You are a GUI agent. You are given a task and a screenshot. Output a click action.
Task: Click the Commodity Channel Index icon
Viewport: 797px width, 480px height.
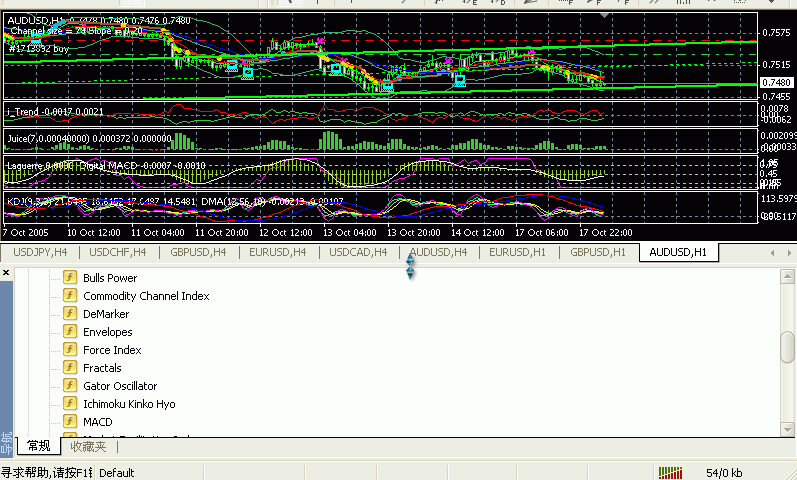(70, 296)
